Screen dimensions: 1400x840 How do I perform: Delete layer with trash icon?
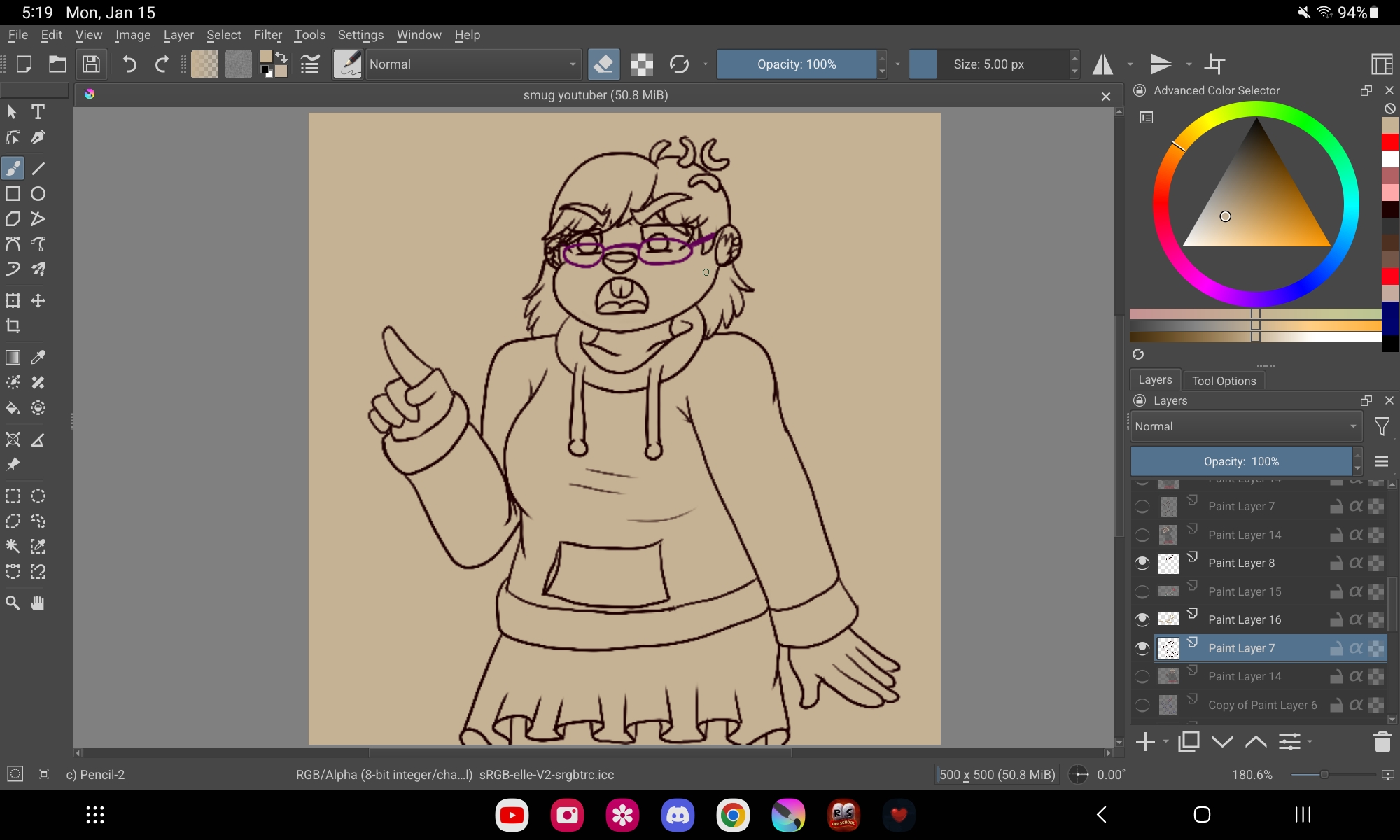pos(1382,742)
